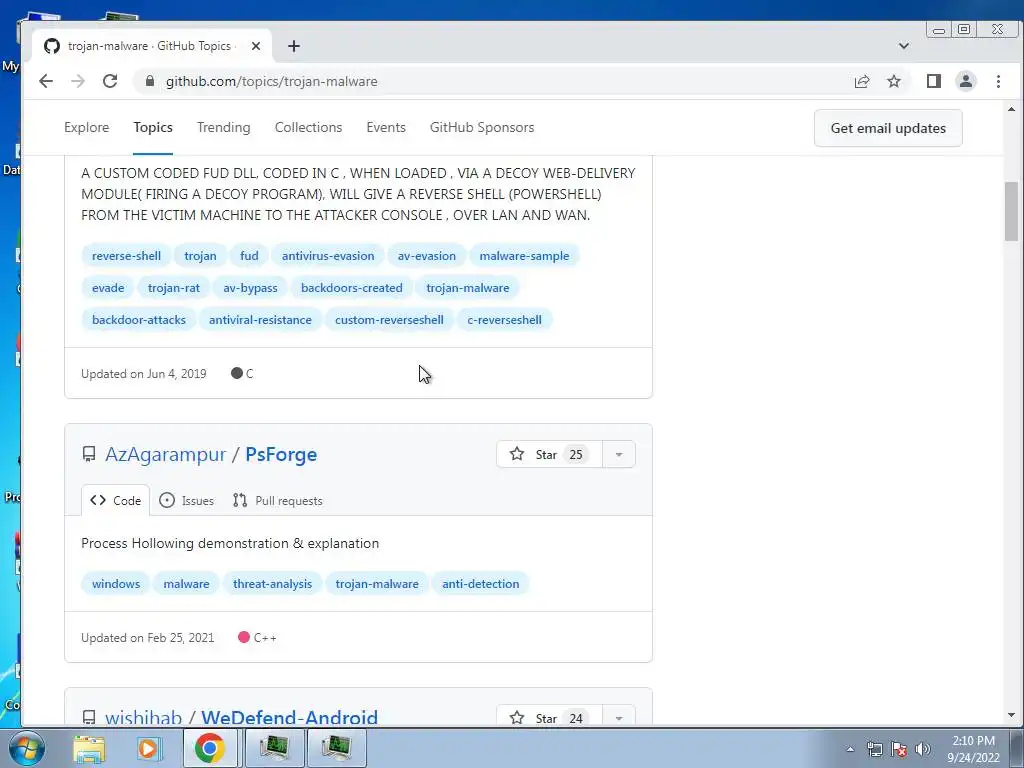Click the repo icon beside AzAgarampur
Viewport: 1024px width, 768px height.
point(89,455)
